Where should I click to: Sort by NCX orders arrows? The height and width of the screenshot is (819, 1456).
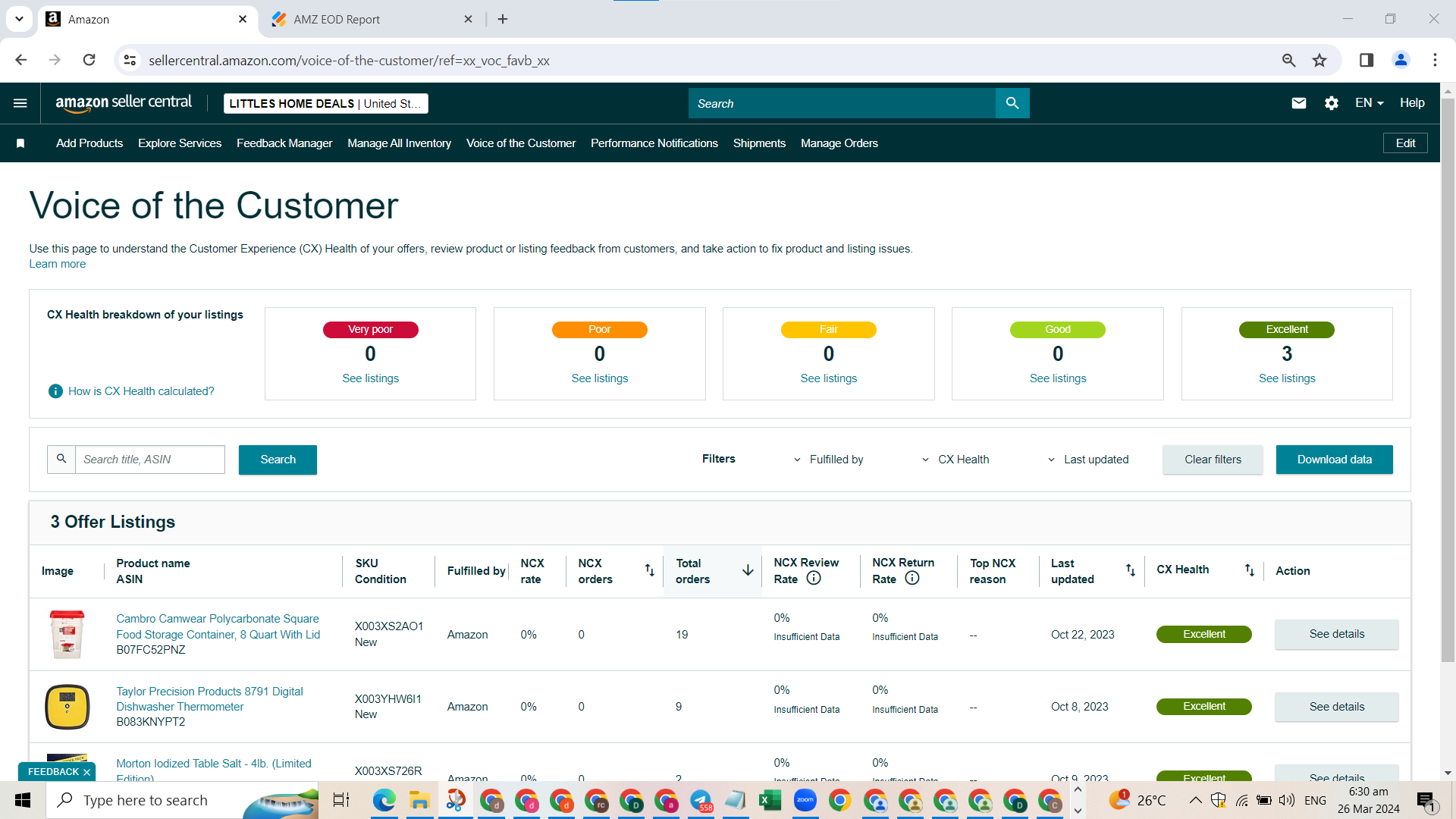pyautogui.click(x=649, y=570)
